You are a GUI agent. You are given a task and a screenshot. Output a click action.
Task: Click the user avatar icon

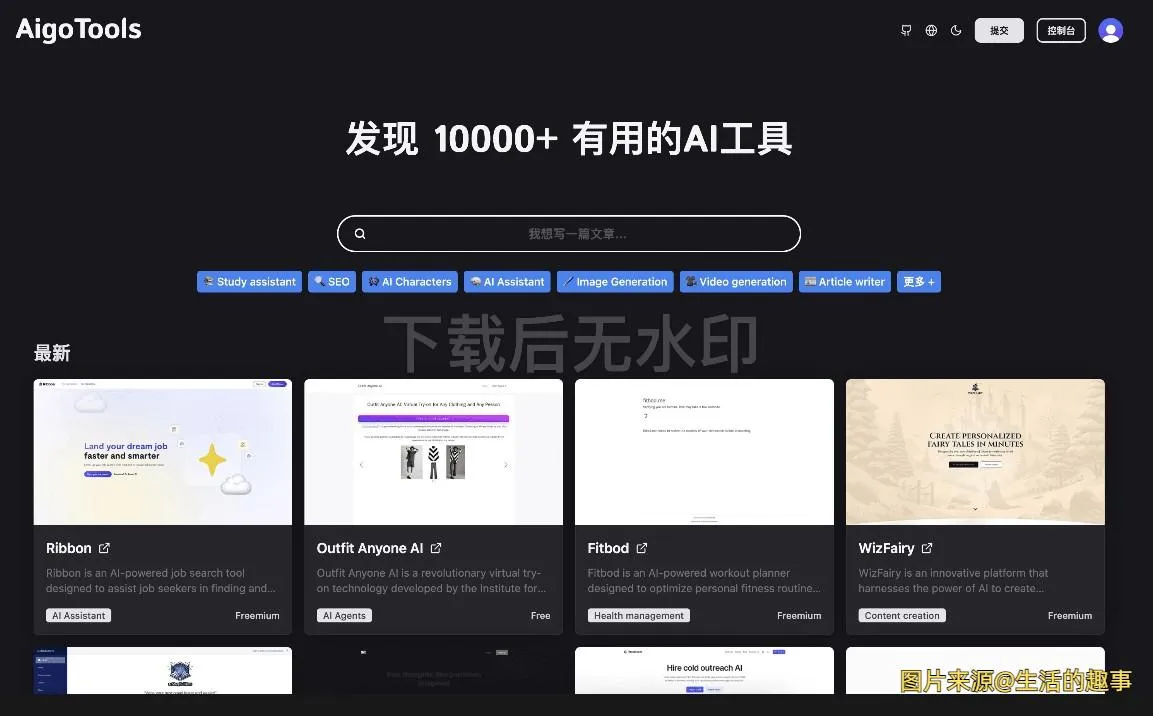click(1110, 30)
